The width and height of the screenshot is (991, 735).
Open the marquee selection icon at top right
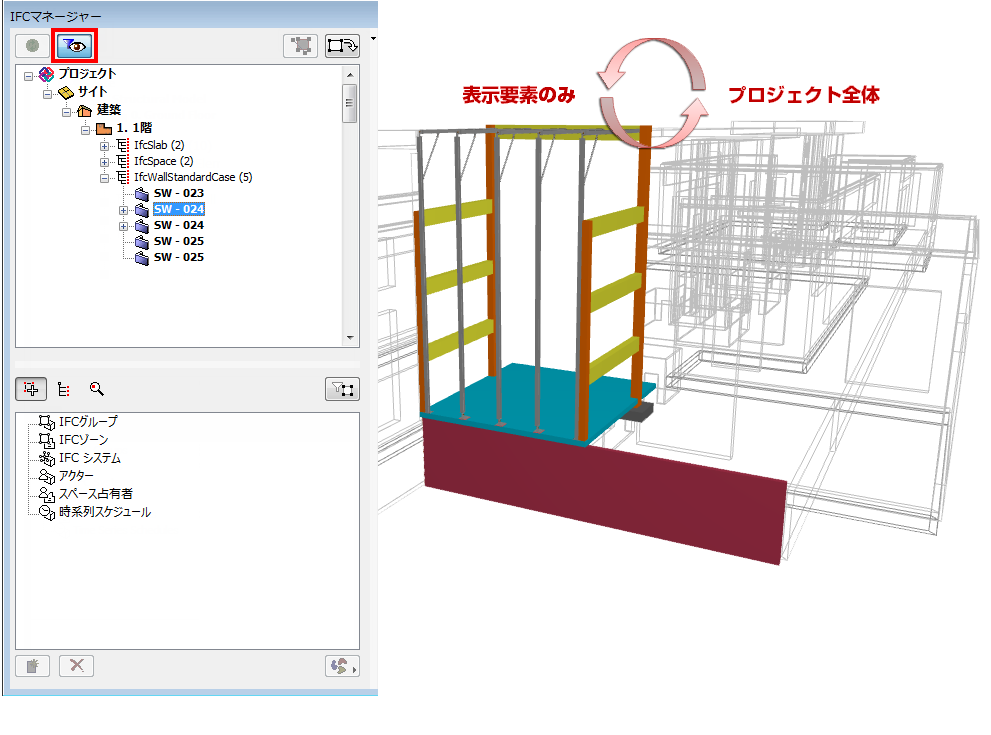(340, 46)
